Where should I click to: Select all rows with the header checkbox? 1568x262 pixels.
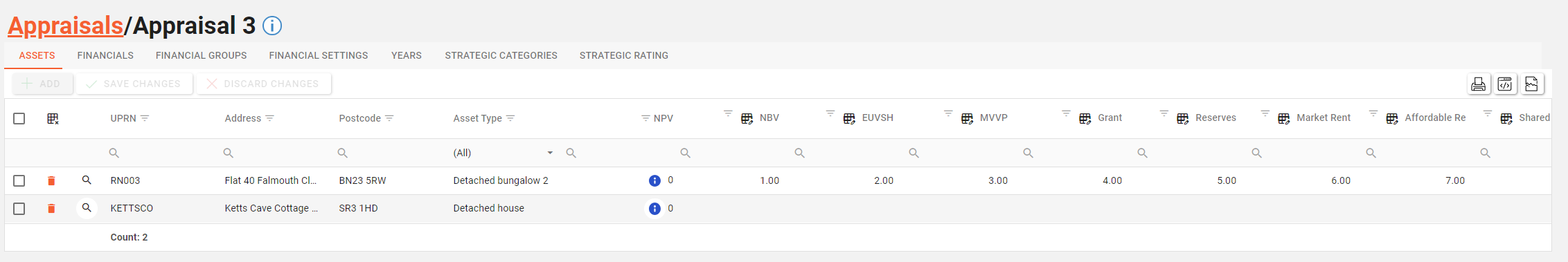pyautogui.click(x=19, y=118)
